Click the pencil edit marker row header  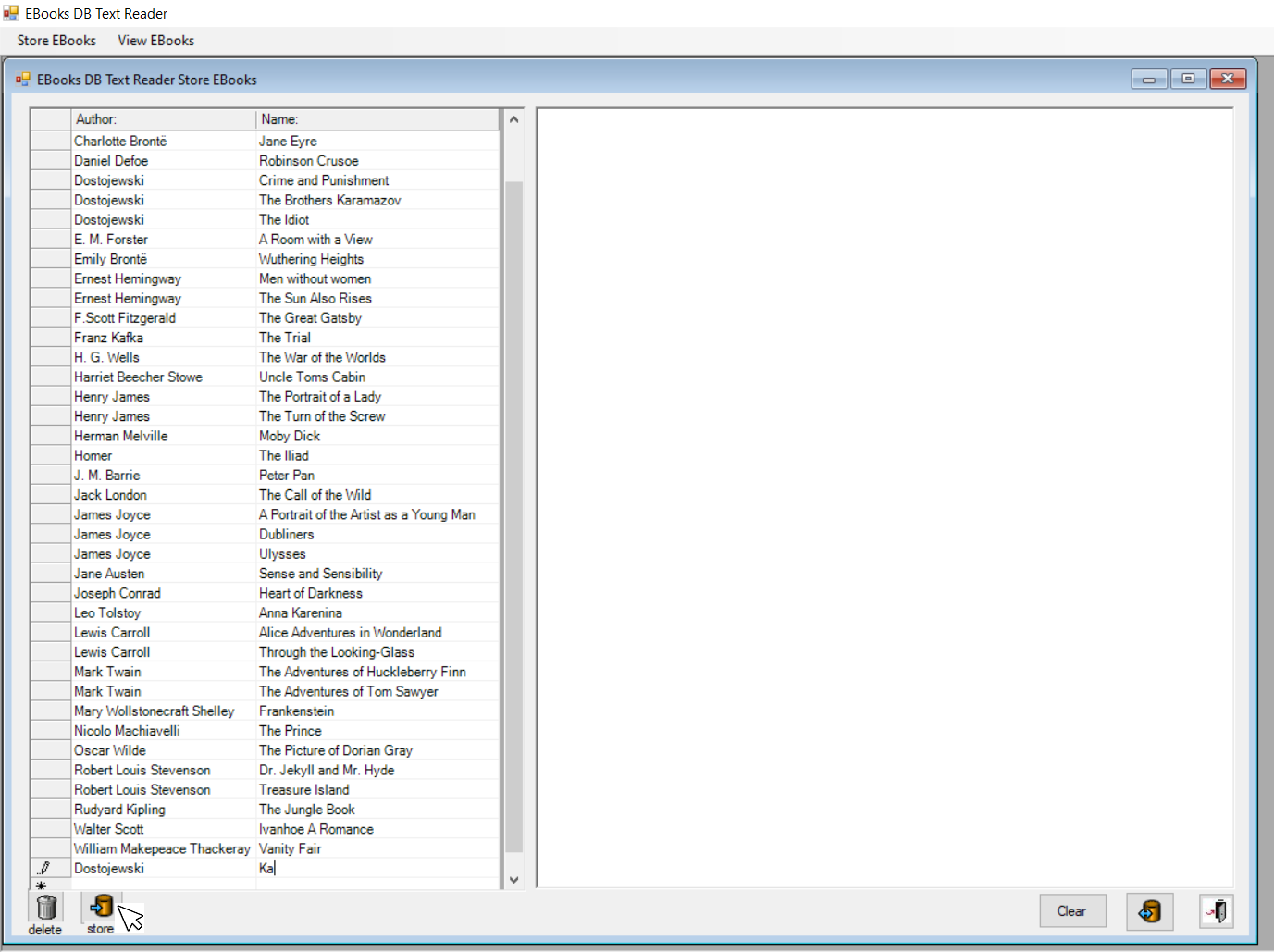51,868
